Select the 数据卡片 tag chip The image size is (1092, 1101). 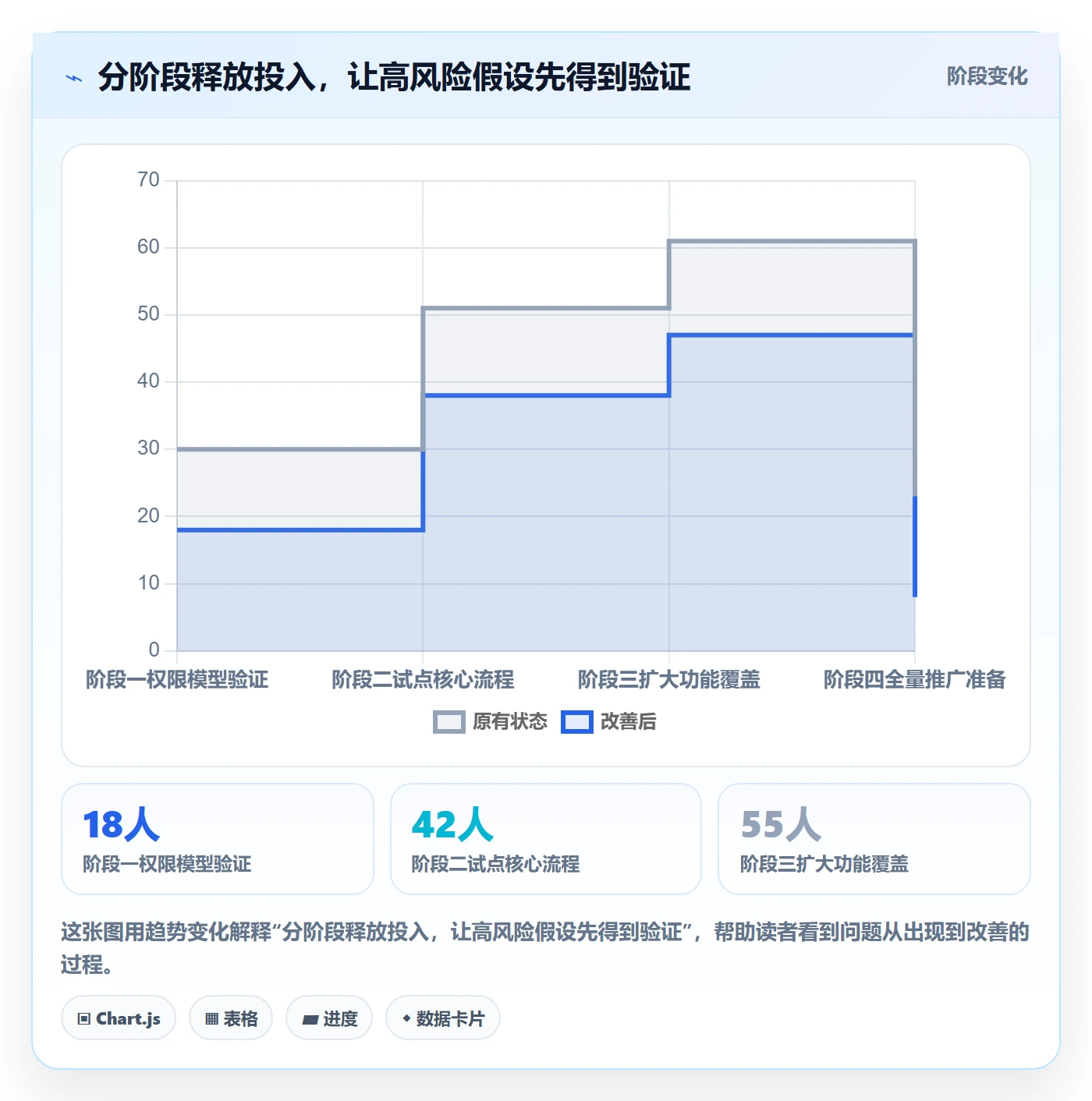(443, 1018)
